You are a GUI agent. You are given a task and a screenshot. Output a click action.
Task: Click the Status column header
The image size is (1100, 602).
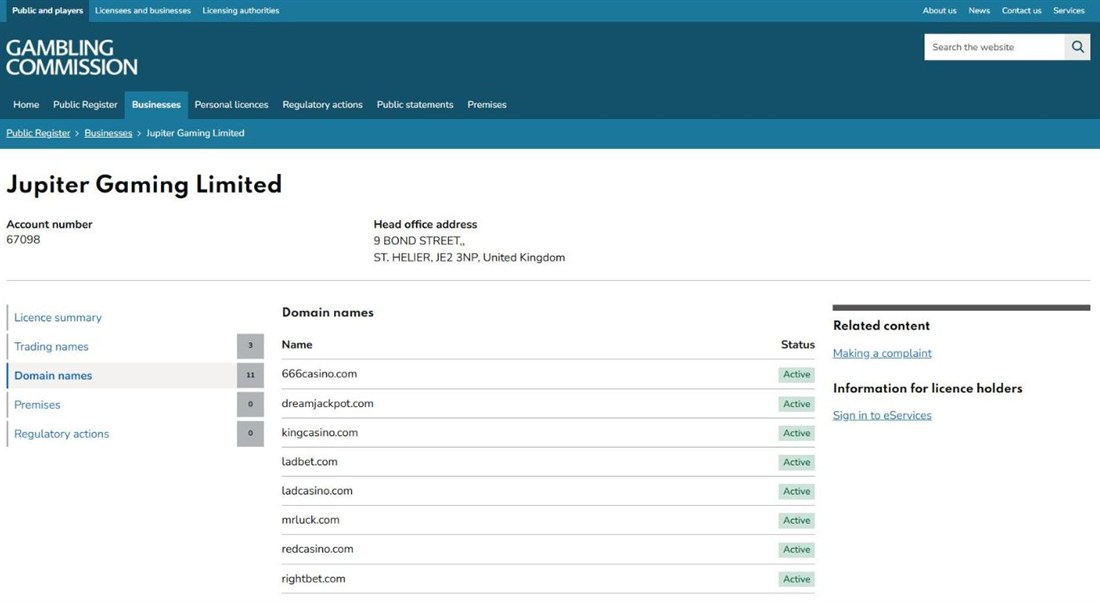pos(798,345)
